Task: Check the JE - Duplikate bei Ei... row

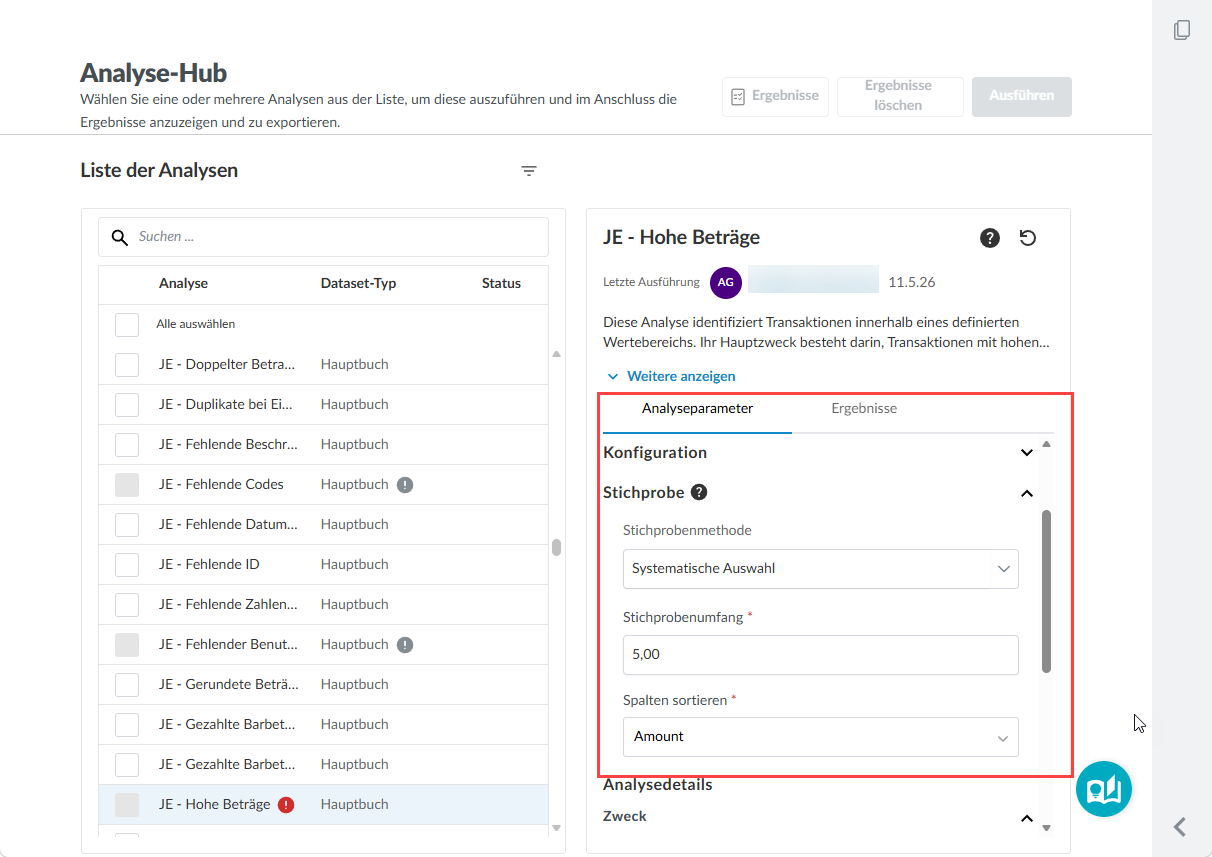Action: coord(127,405)
